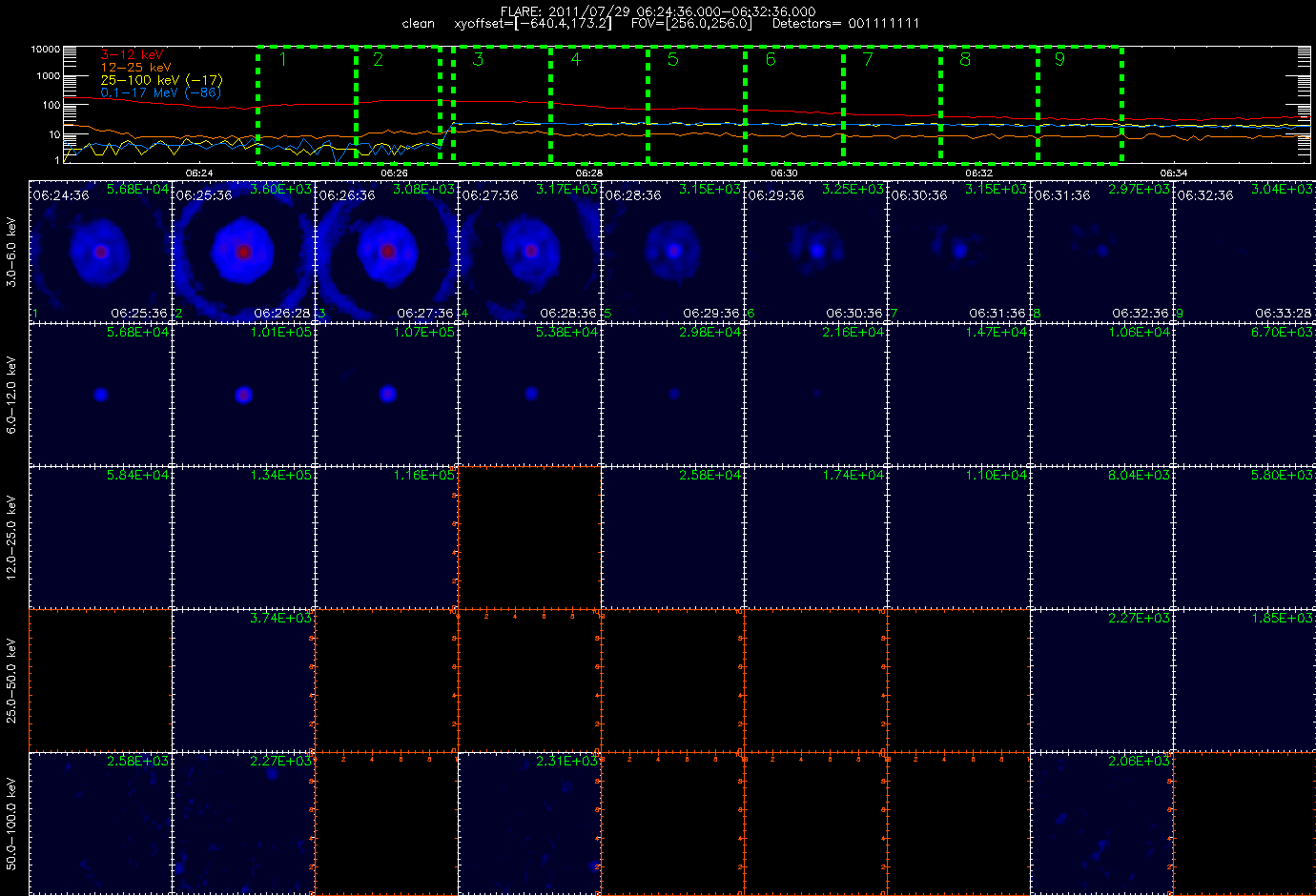Screen dimensions: 1316x896
Task: Select the 25.0-50.0 keV image with peak 3.74E+03
Action: coord(243,681)
